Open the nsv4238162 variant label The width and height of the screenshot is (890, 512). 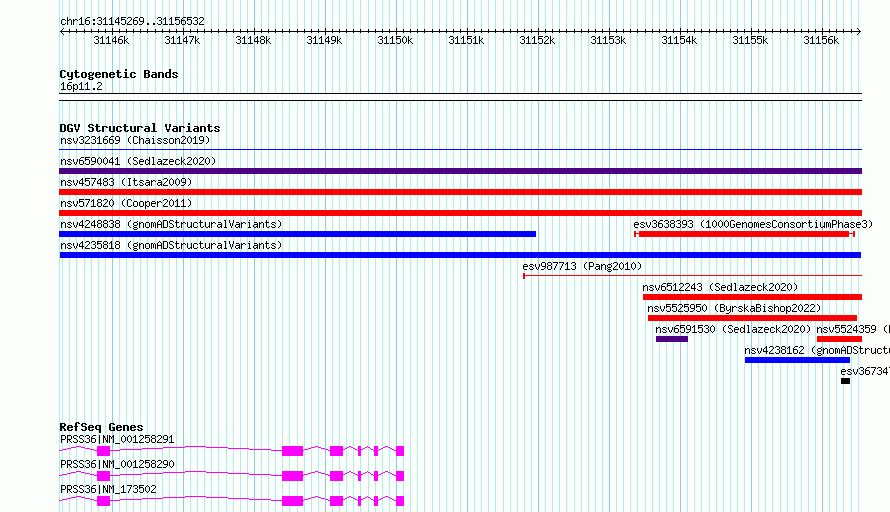[817, 350]
